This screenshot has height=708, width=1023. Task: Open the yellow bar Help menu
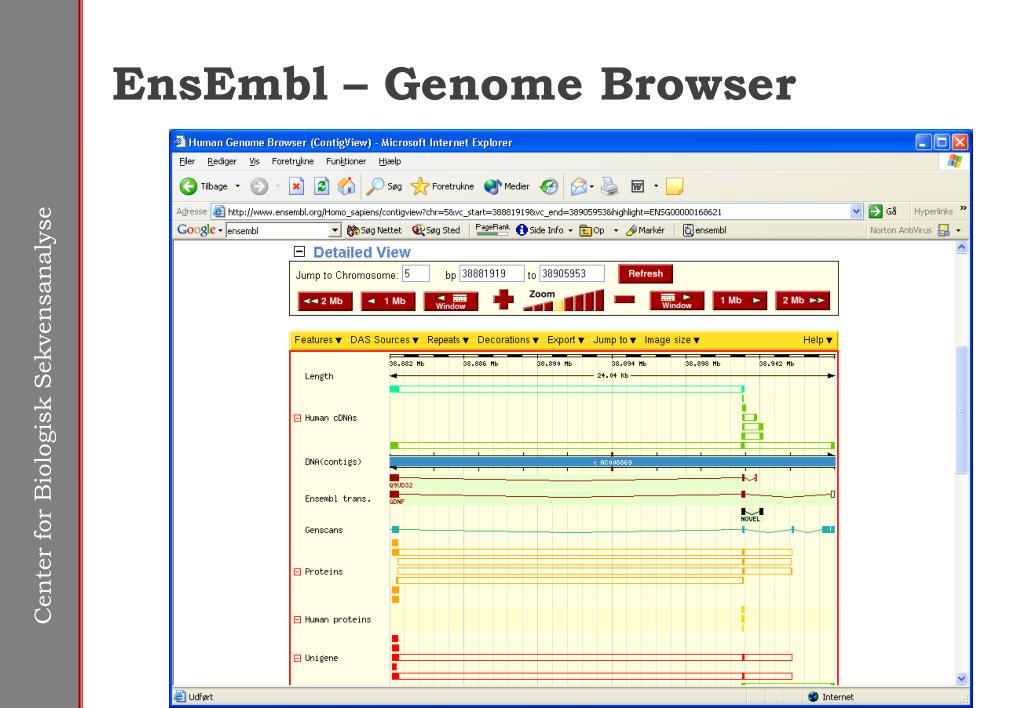[x=817, y=340]
